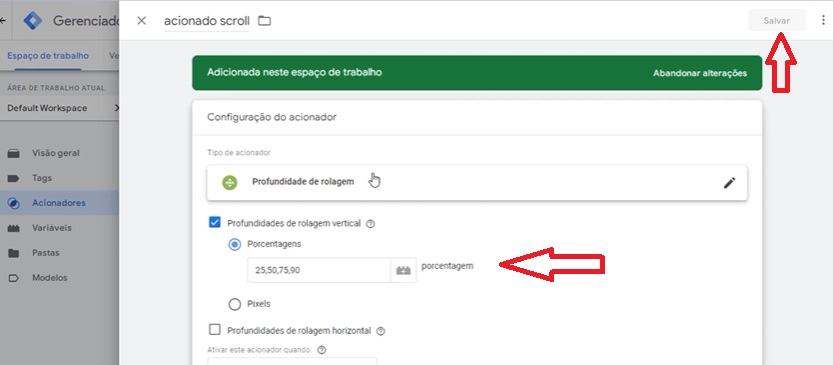This screenshot has width=833, height=365.
Task: Open Acionadores in sidebar
Action: pyautogui.click(x=60, y=203)
